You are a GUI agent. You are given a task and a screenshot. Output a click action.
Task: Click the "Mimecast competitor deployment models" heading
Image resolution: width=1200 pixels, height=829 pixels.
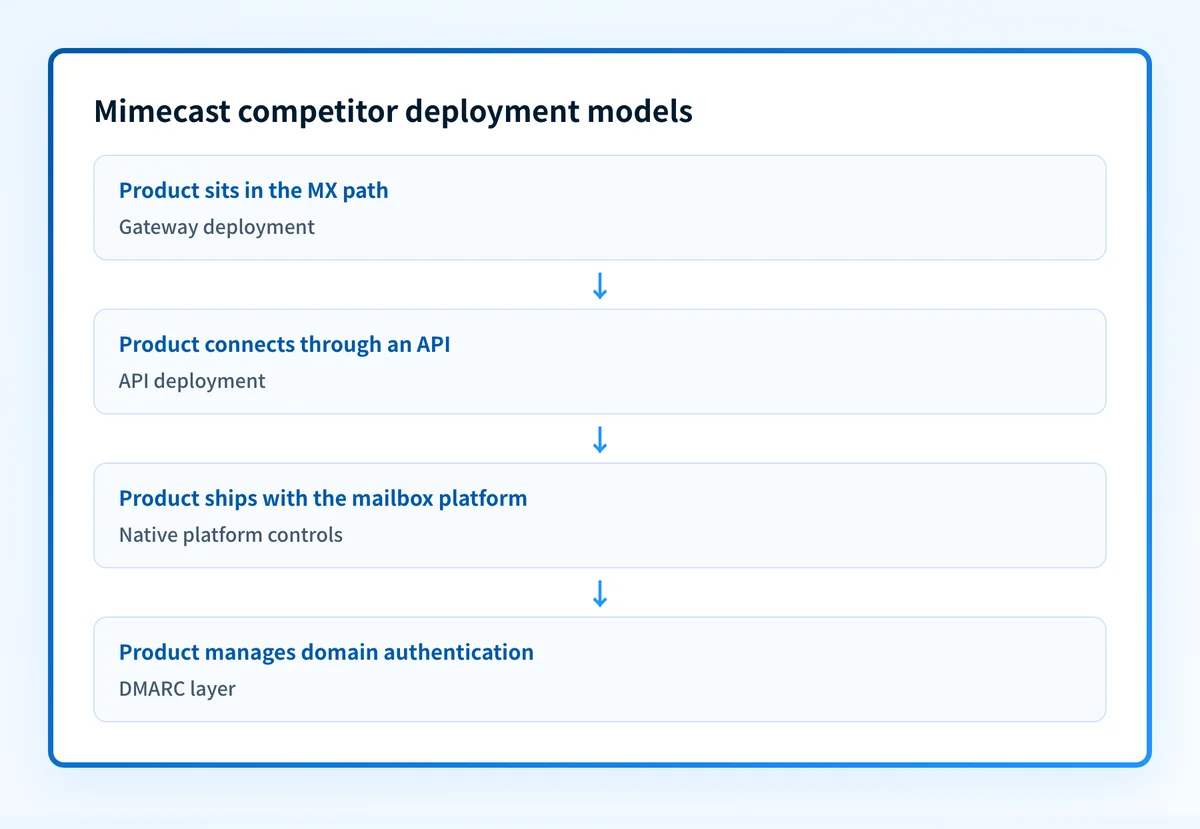point(393,111)
